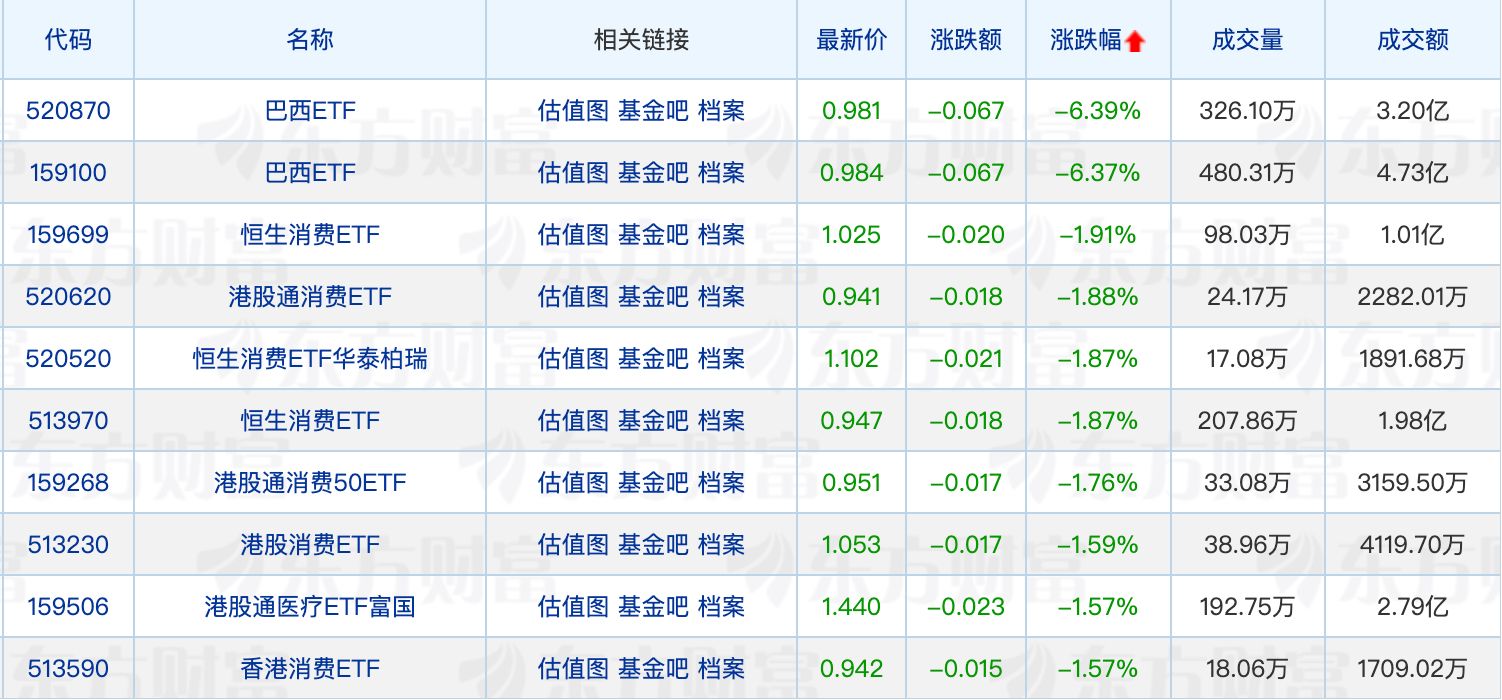Open 港股通医疗ETF富国 name link
This screenshot has width=1502, height=700.
[x=310, y=606]
